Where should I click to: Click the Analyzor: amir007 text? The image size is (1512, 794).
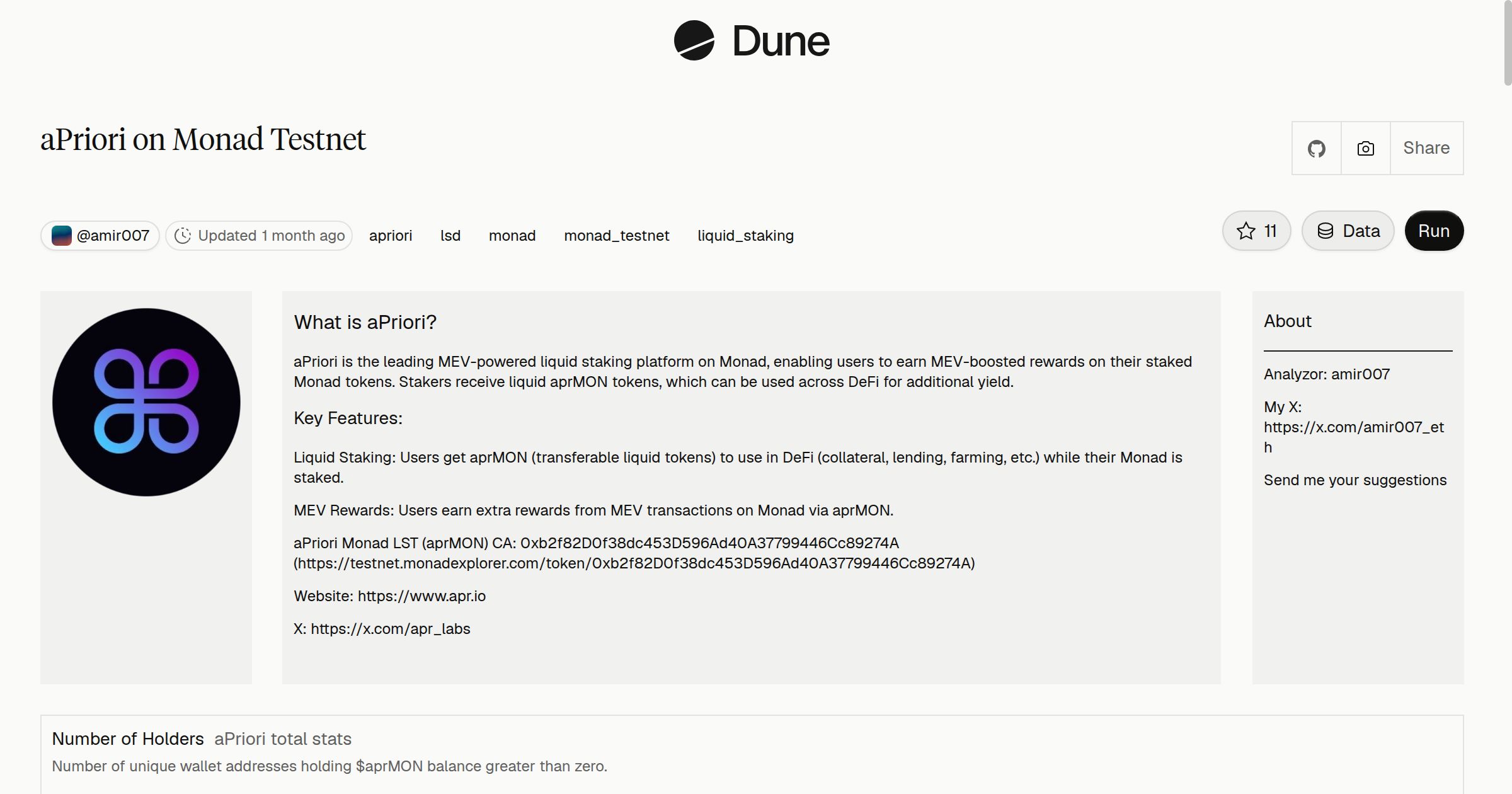click(x=1327, y=374)
